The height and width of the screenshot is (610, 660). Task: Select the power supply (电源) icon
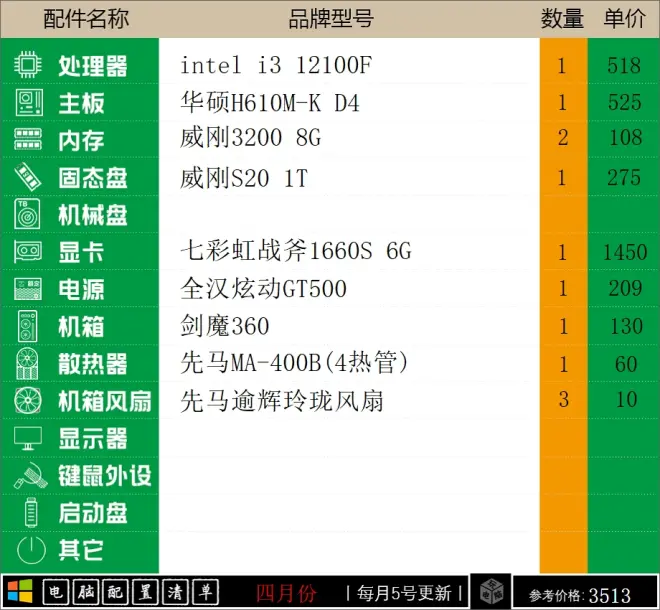pyautogui.click(x=27, y=289)
